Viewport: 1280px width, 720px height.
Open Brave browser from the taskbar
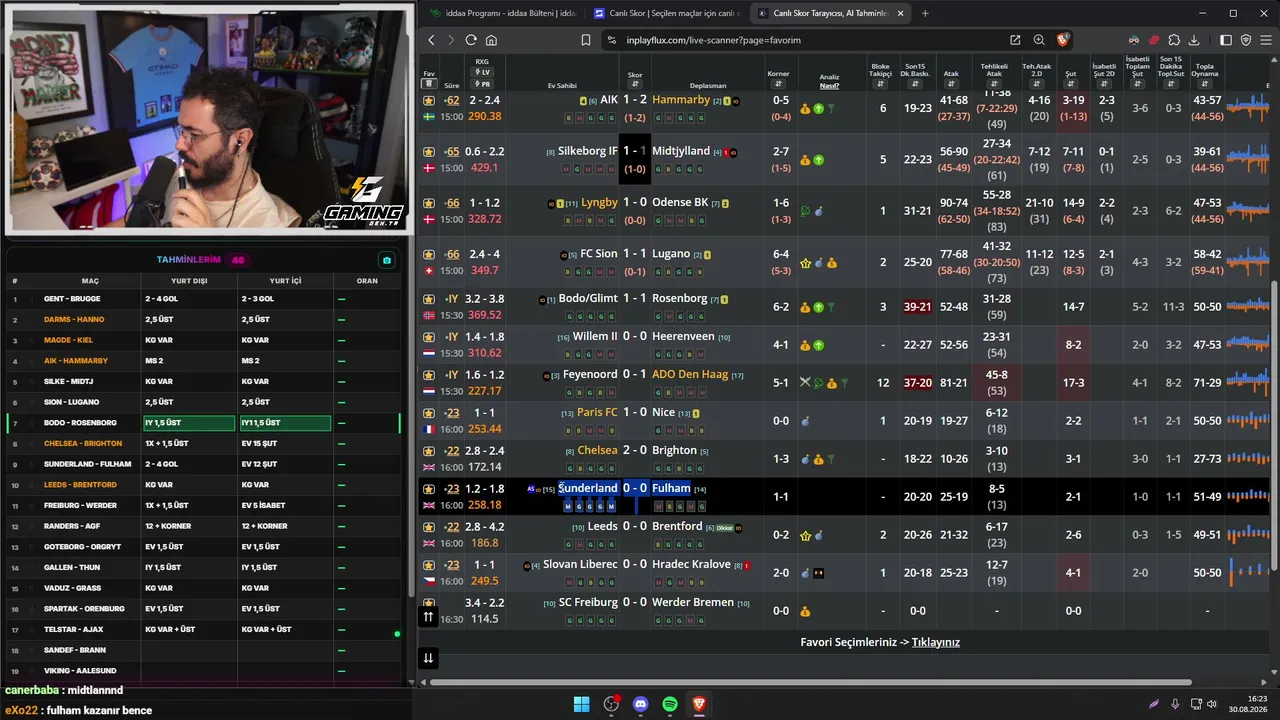(x=699, y=704)
